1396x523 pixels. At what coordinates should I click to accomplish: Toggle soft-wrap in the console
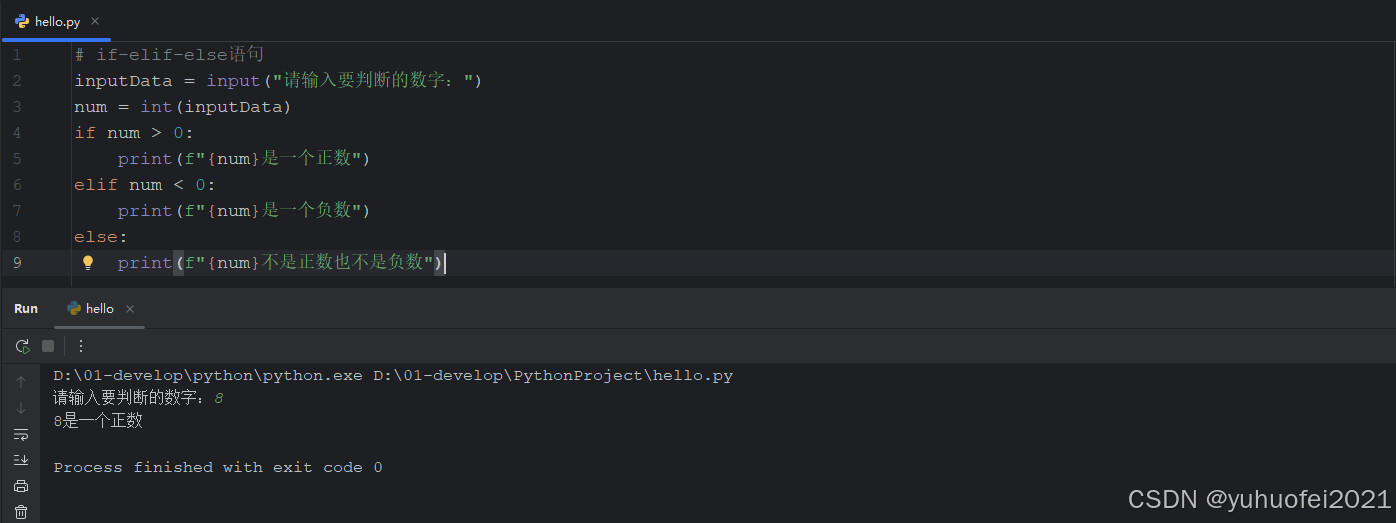pyautogui.click(x=21, y=434)
